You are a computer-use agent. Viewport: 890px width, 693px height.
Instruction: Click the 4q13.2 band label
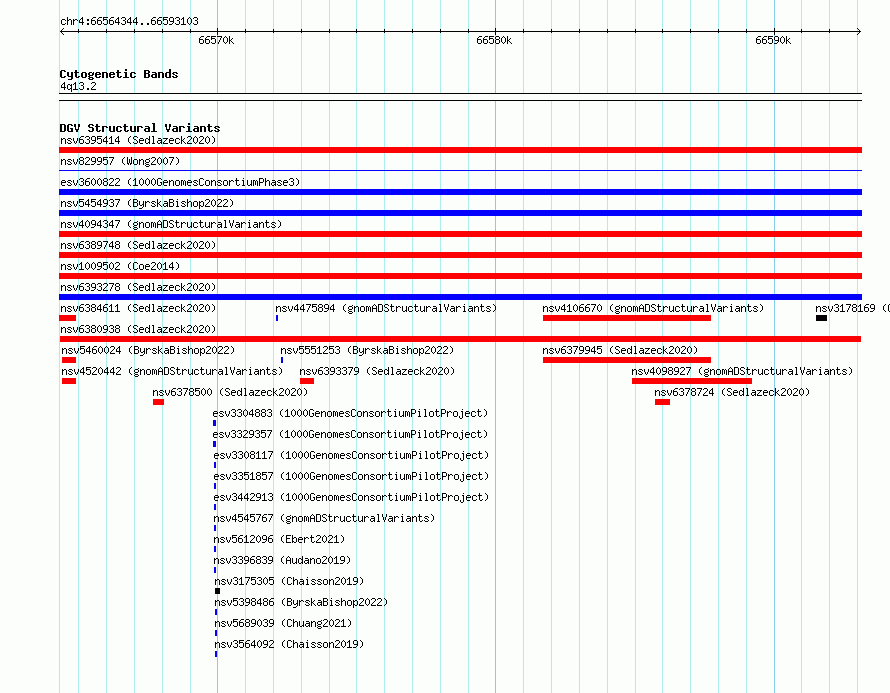click(78, 86)
